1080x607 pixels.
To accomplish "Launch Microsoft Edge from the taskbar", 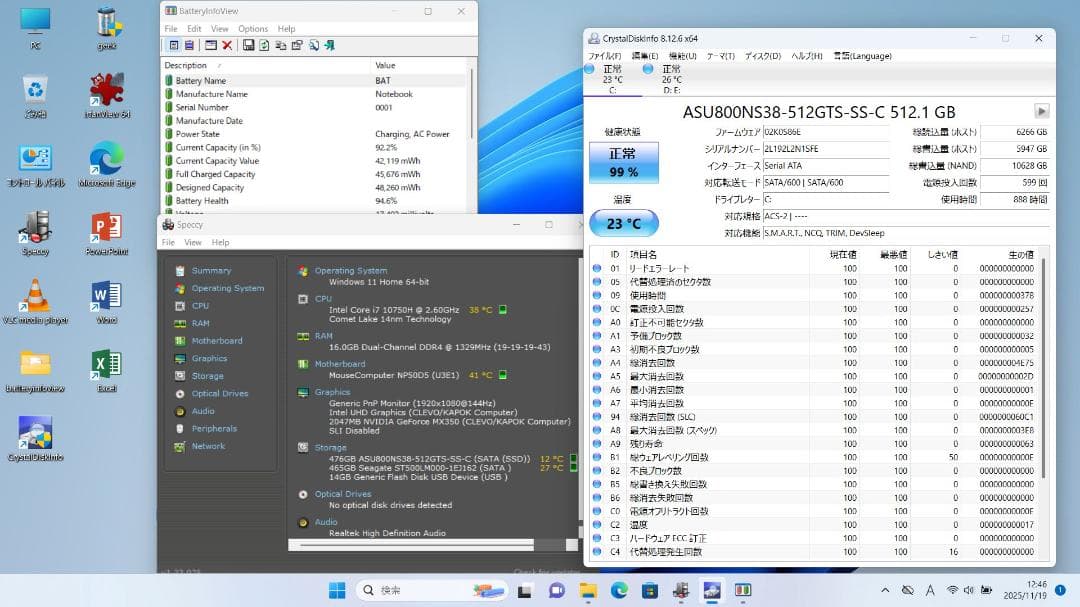I will pyautogui.click(x=619, y=588).
